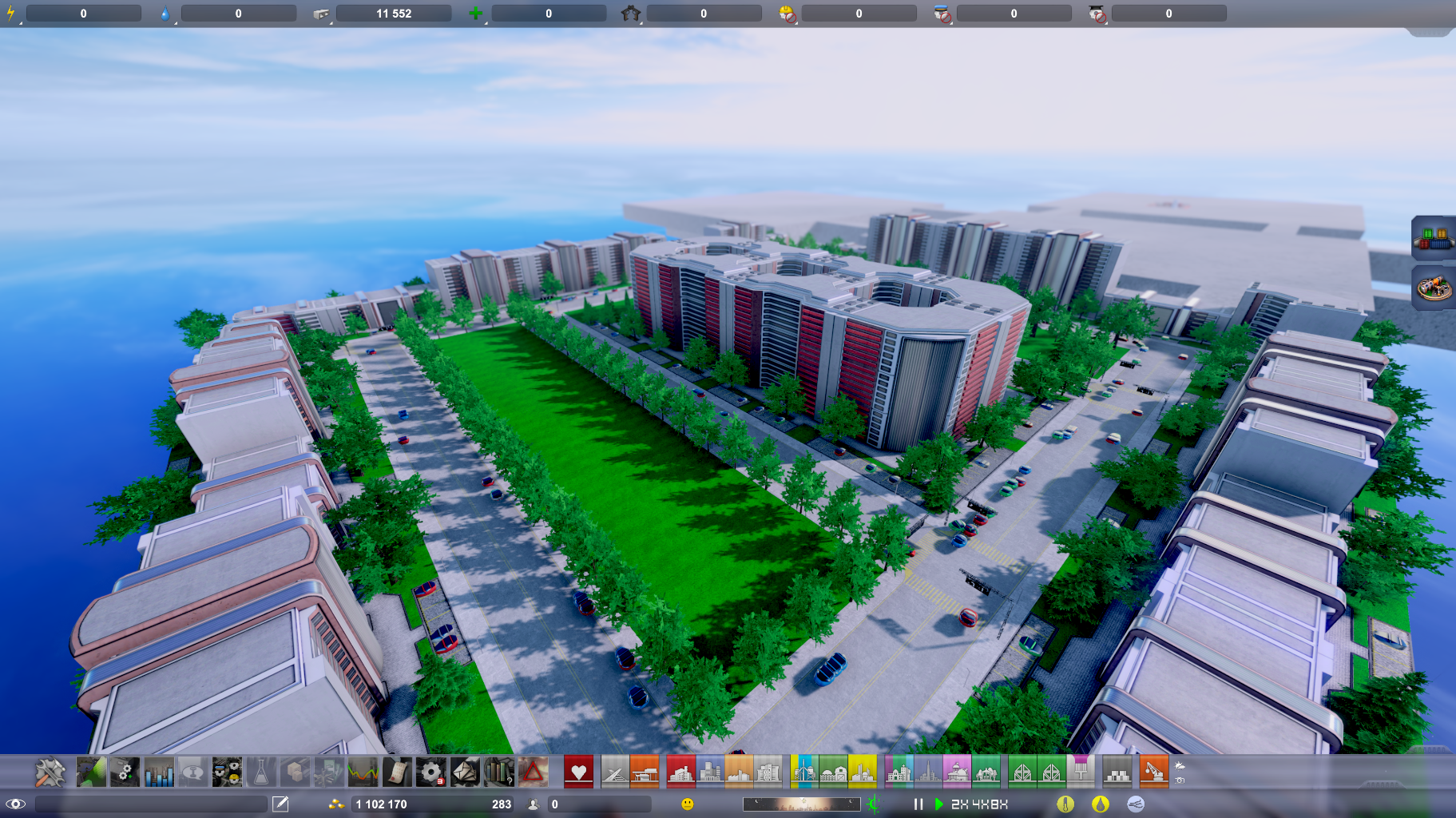The image size is (1456, 818).
Task: Open the envelope messages icon
Action: (x=465, y=772)
